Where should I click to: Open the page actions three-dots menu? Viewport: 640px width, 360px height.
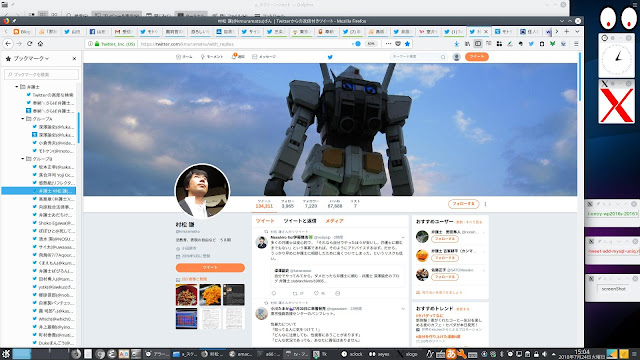click(x=388, y=44)
